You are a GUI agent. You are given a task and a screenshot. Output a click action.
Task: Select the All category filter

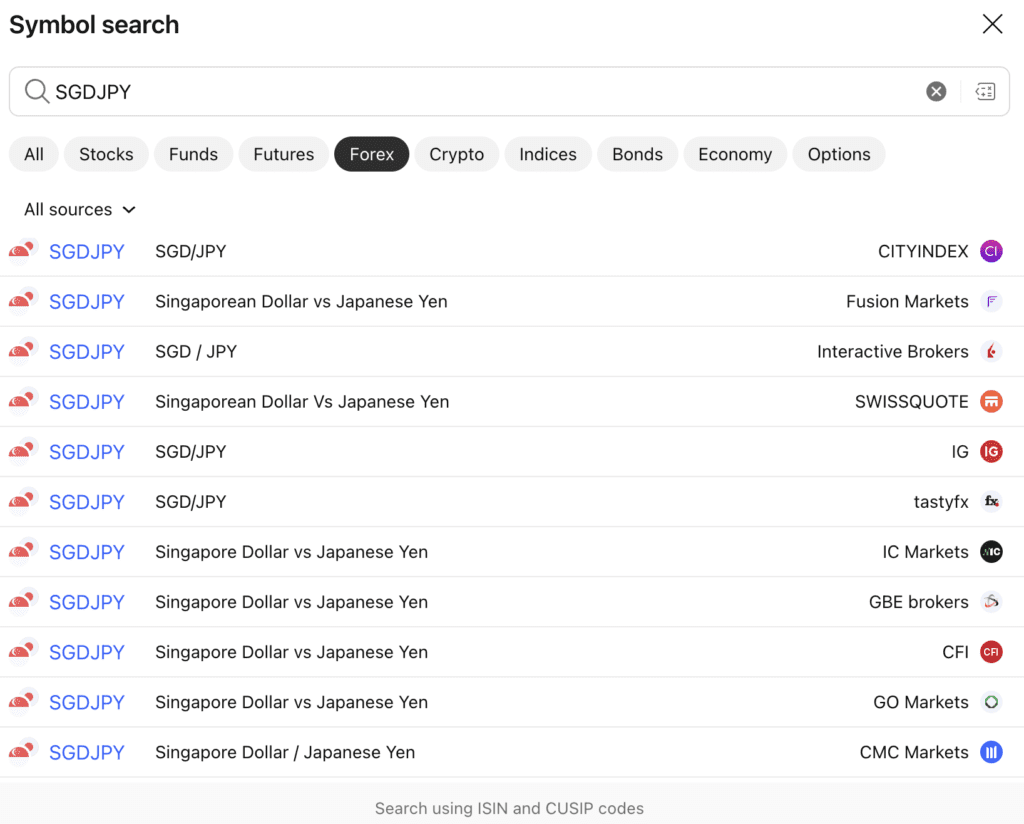click(34, 154)
